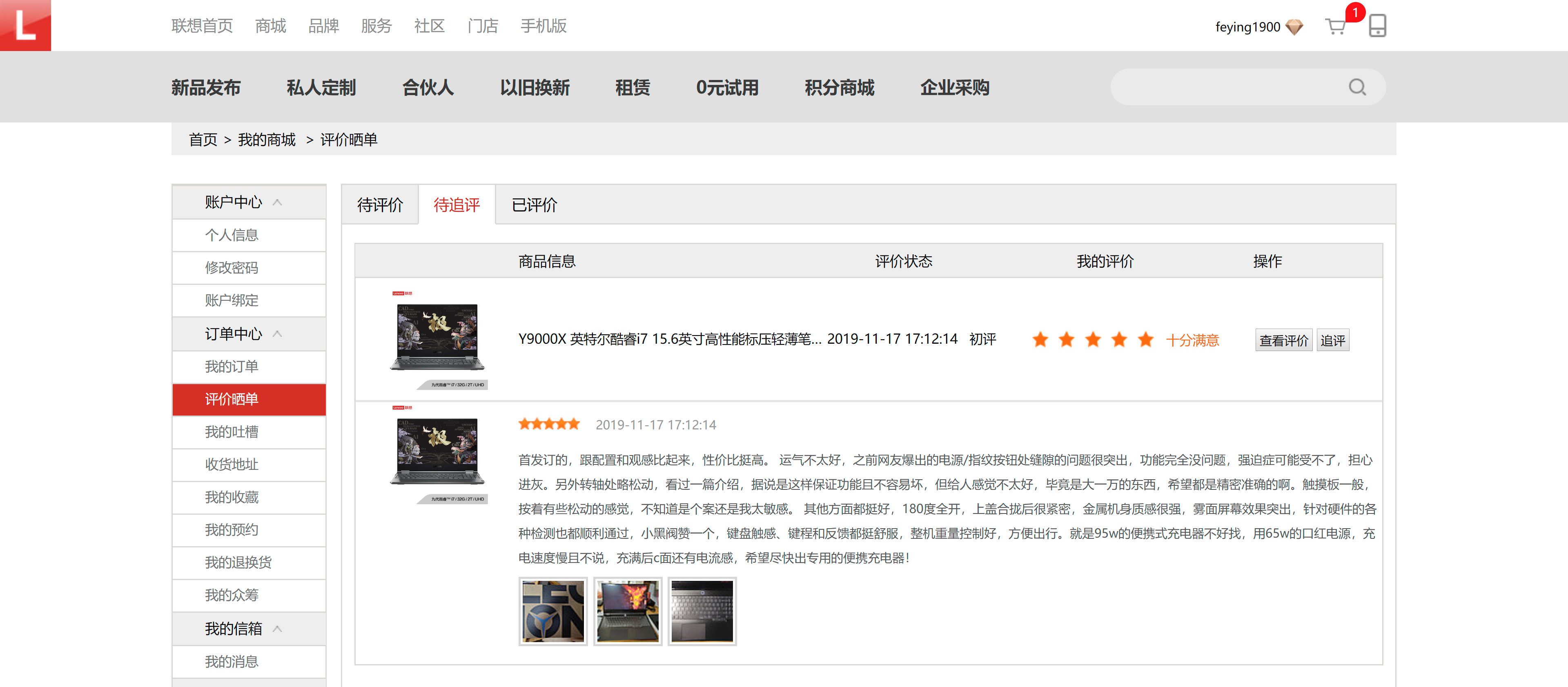Click the mobile phone icon in header
This screenshot has width=1568, height=687.
pos(1377,26)
